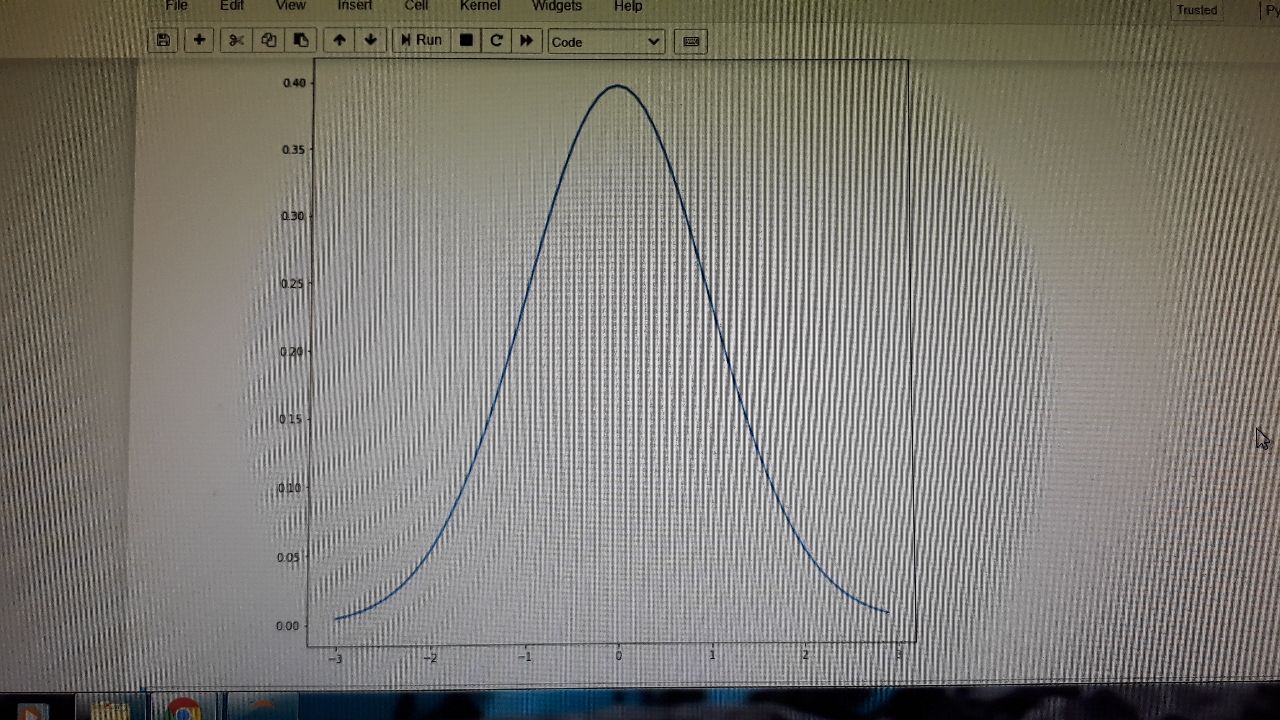Move selected cell up arrow
Image resolution: width=1280 pixels, height=720 pixels.
[x=339, y=41]
